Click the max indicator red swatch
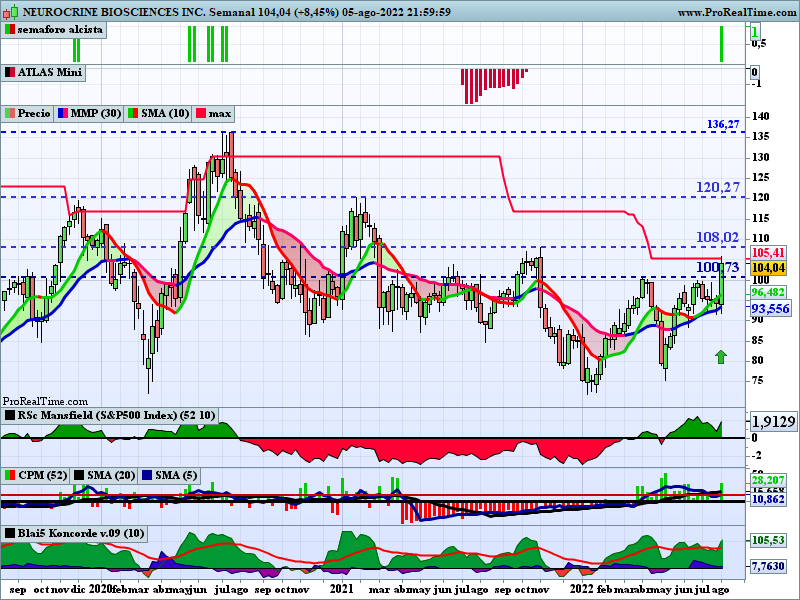Viewport: 800px width, 600px height. click(x=201, y=113)
